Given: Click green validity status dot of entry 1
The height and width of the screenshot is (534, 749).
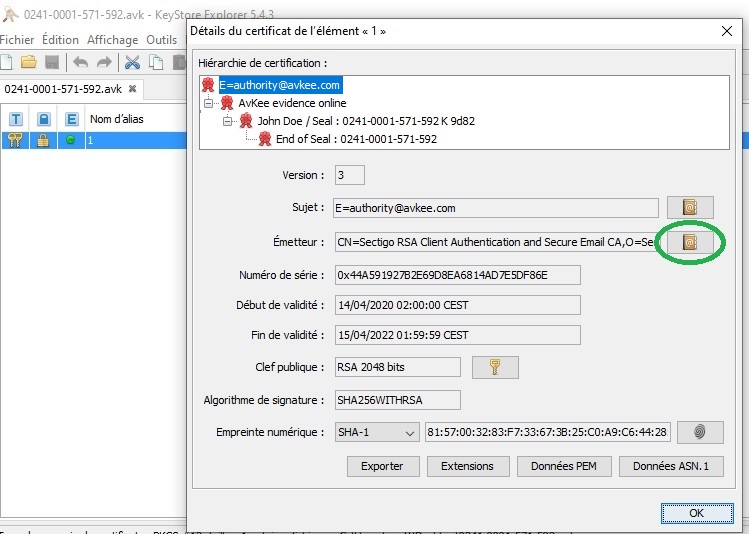Looking at the screenshot, I should pyautogui.click(x=71, y=140).
